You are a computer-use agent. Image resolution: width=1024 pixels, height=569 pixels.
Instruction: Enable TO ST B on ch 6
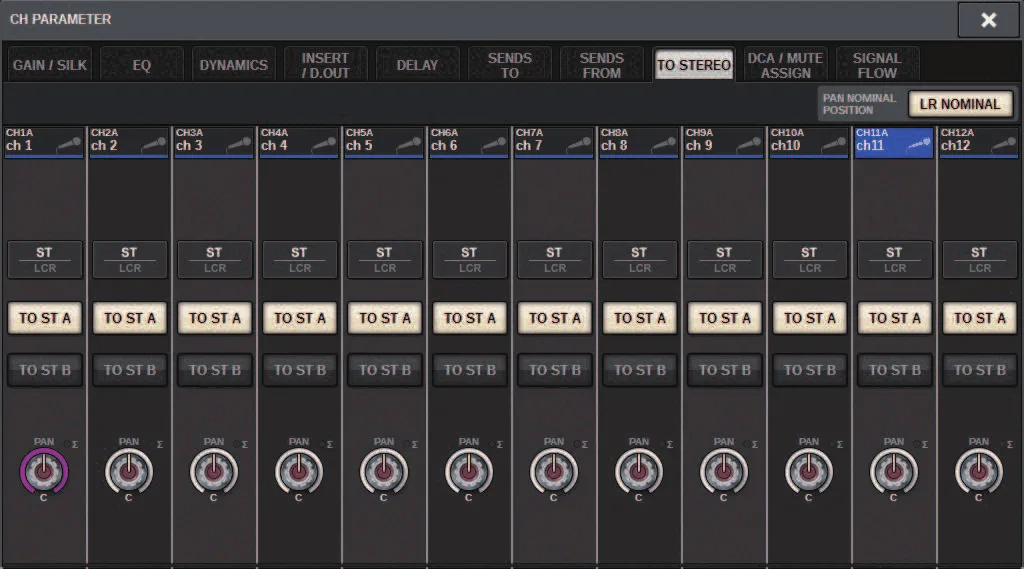(x=470, y=370)
